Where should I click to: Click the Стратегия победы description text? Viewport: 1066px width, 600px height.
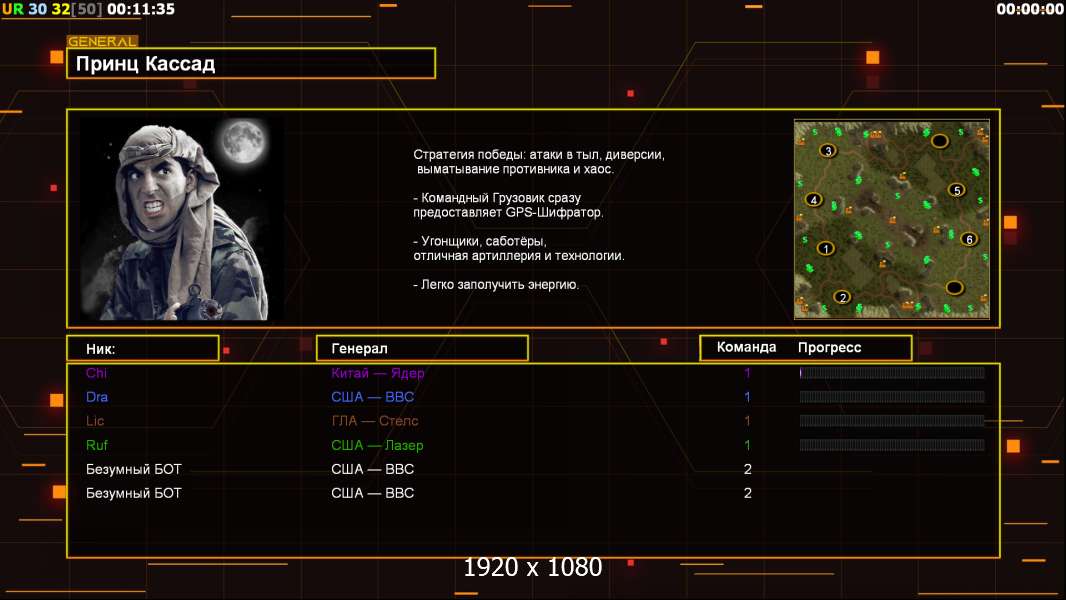(x=539, y=162)
